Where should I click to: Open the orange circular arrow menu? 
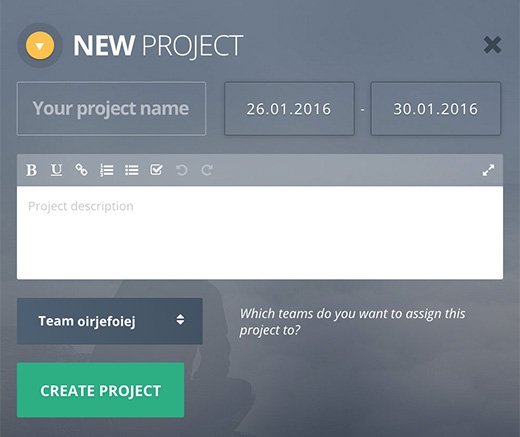pyautogui.click(x=40, y=46)
